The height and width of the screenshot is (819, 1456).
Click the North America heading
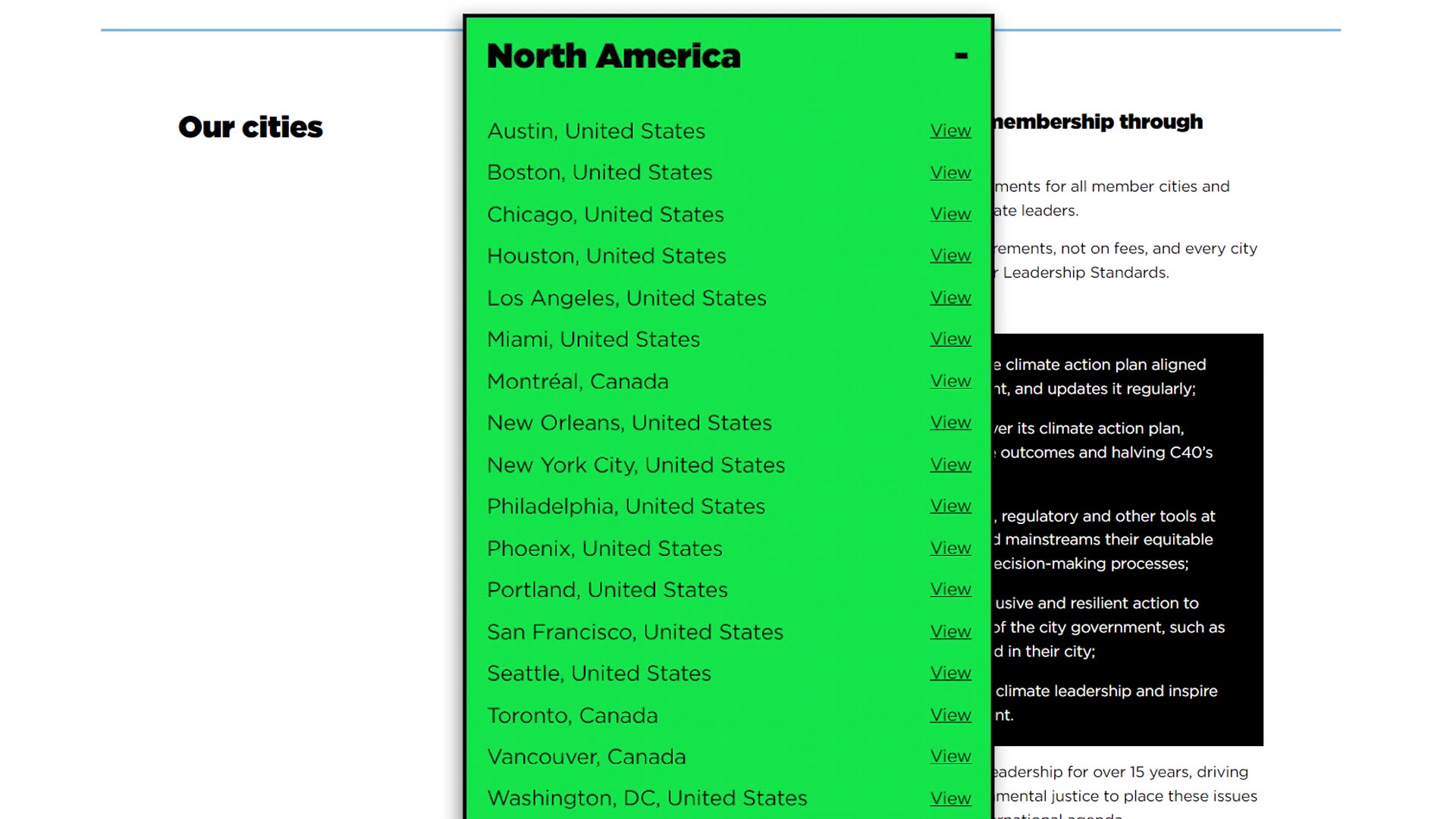pos(613,56)
